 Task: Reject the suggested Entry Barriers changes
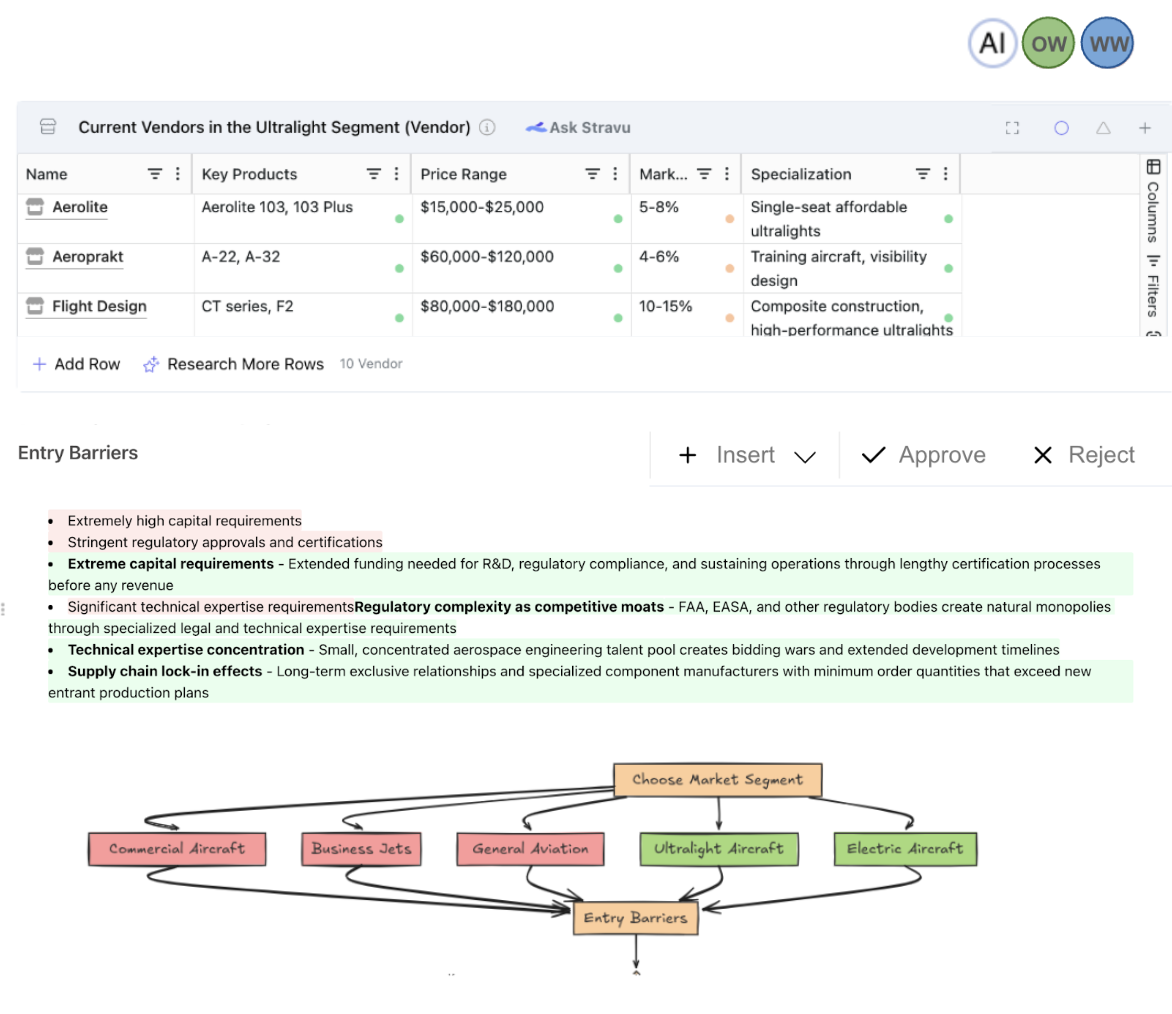pos(1084,455)
